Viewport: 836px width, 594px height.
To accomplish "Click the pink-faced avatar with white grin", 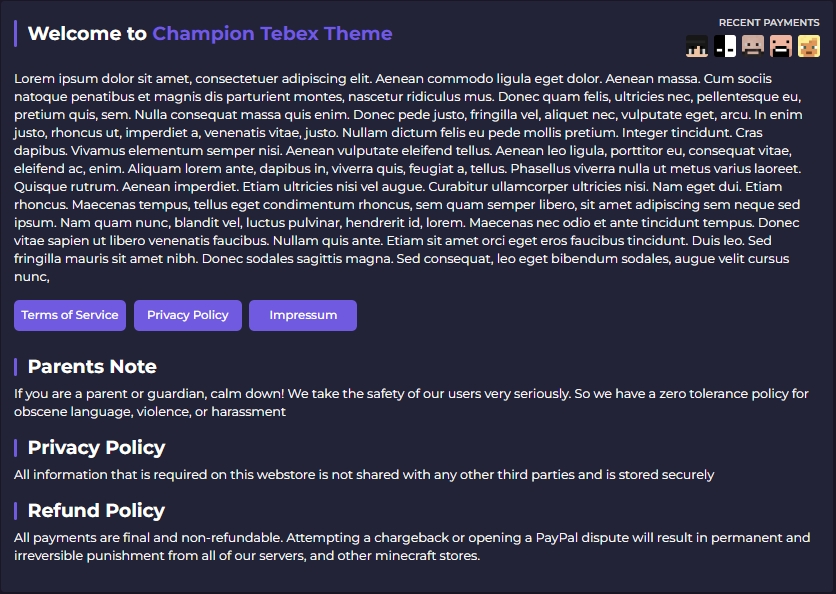I will [781, 45].
